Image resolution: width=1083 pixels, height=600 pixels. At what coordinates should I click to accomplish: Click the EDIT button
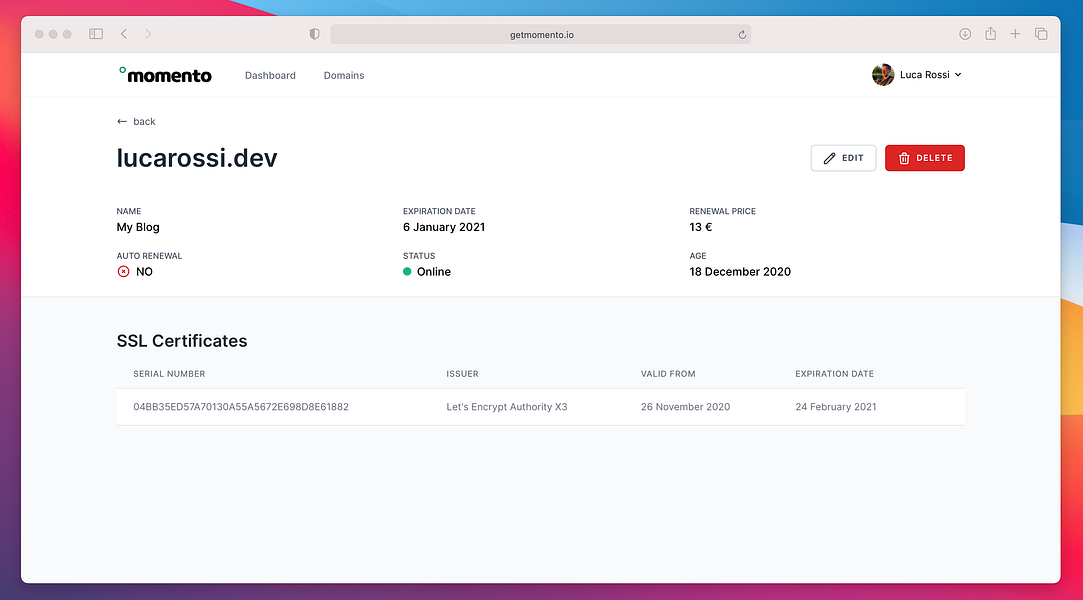pos(843,158)
